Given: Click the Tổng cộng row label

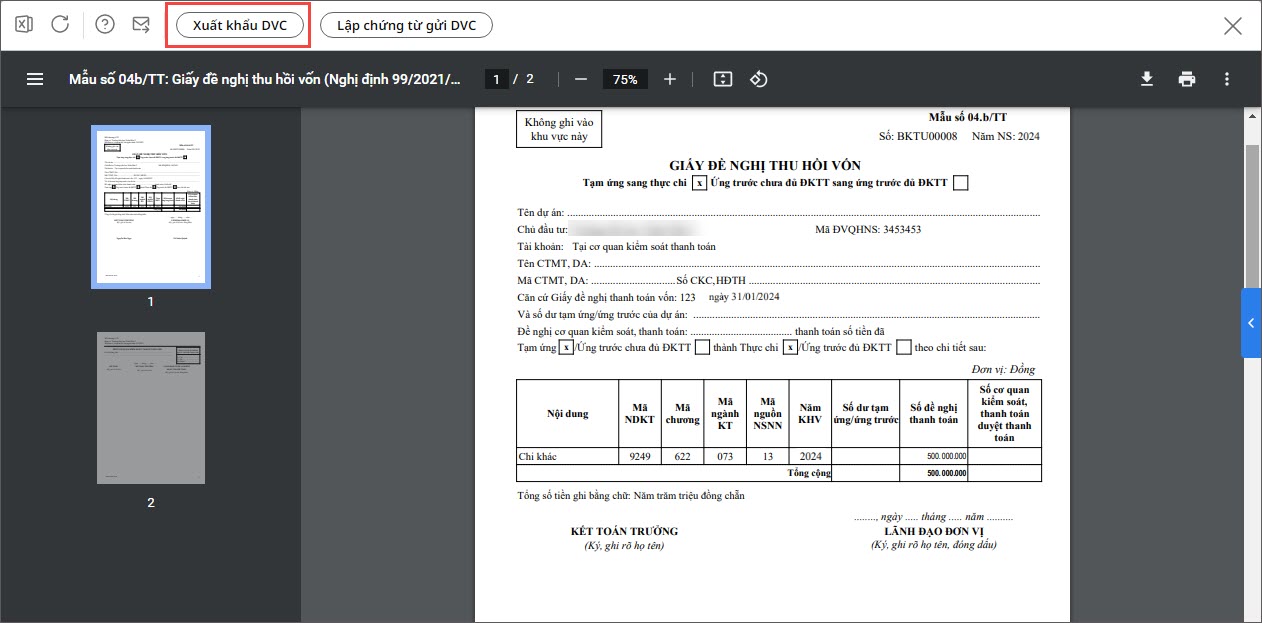Looking at the screenshot, I should pos(809,473).
